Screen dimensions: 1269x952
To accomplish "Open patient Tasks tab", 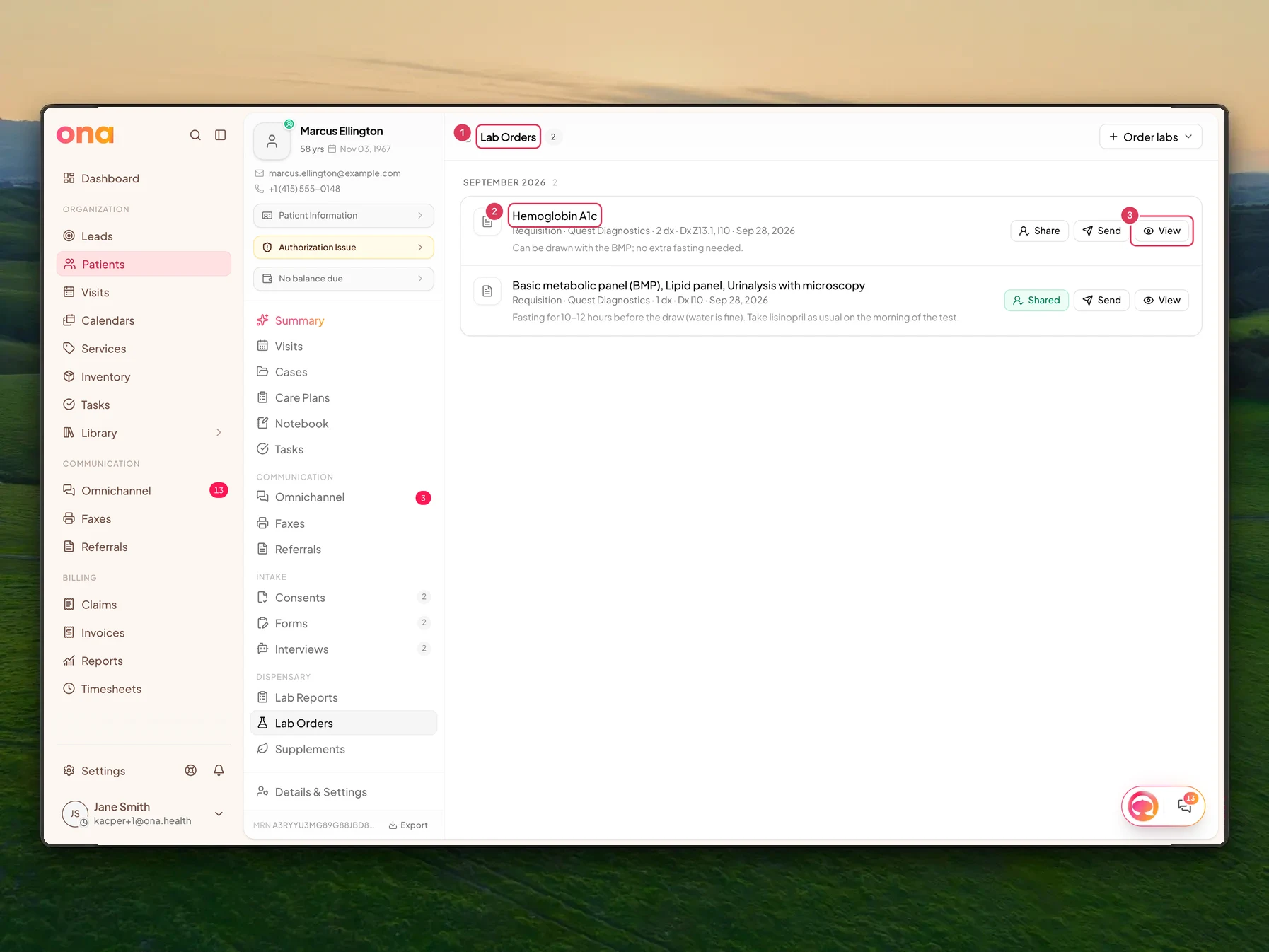I will pos(344,449).
